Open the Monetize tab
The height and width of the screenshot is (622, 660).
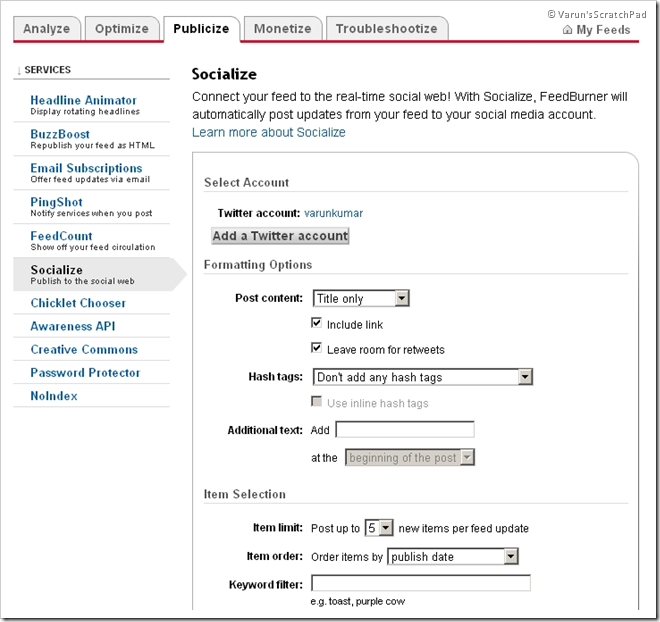tap(282, 29)
